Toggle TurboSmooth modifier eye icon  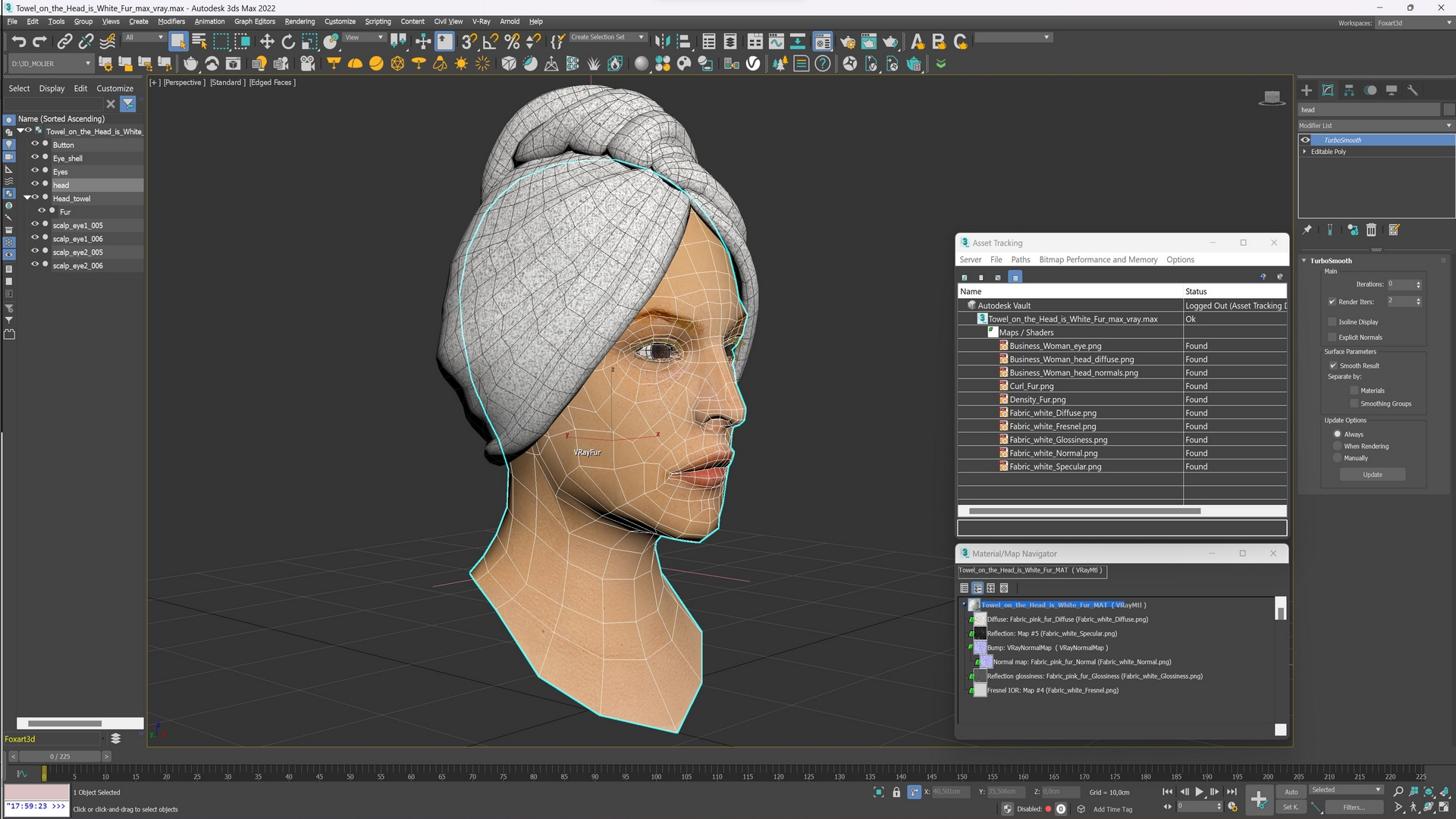[x=1306, y=140]
